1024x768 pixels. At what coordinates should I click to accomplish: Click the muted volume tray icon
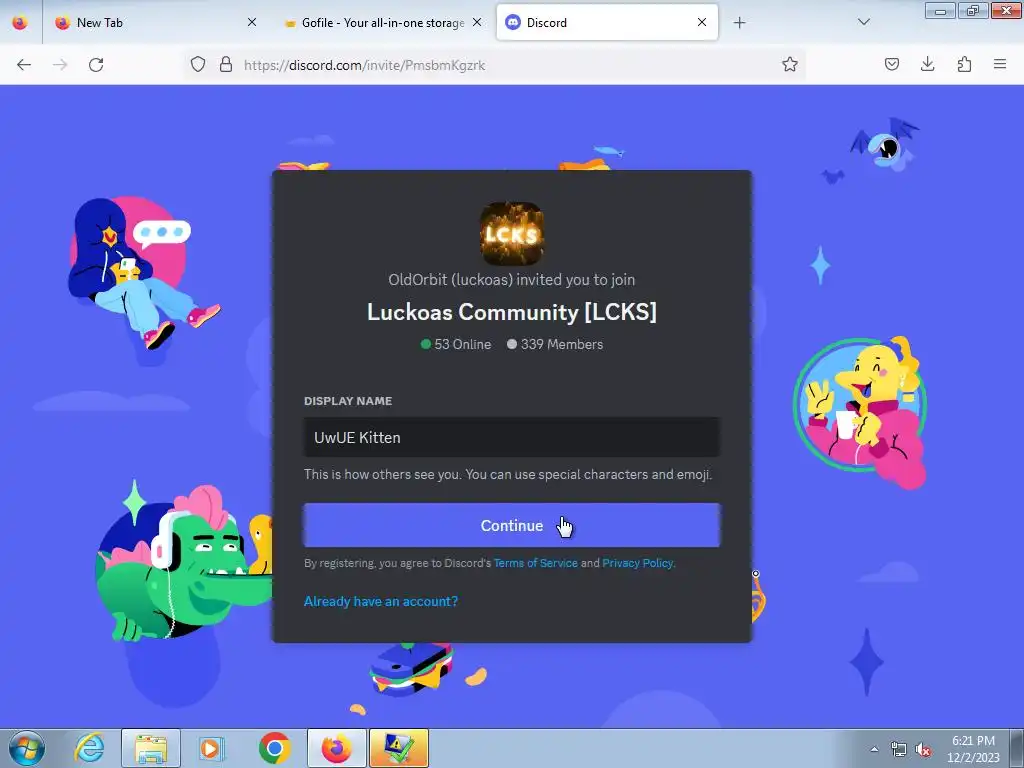pyautogui.click(x=923, y=749)
